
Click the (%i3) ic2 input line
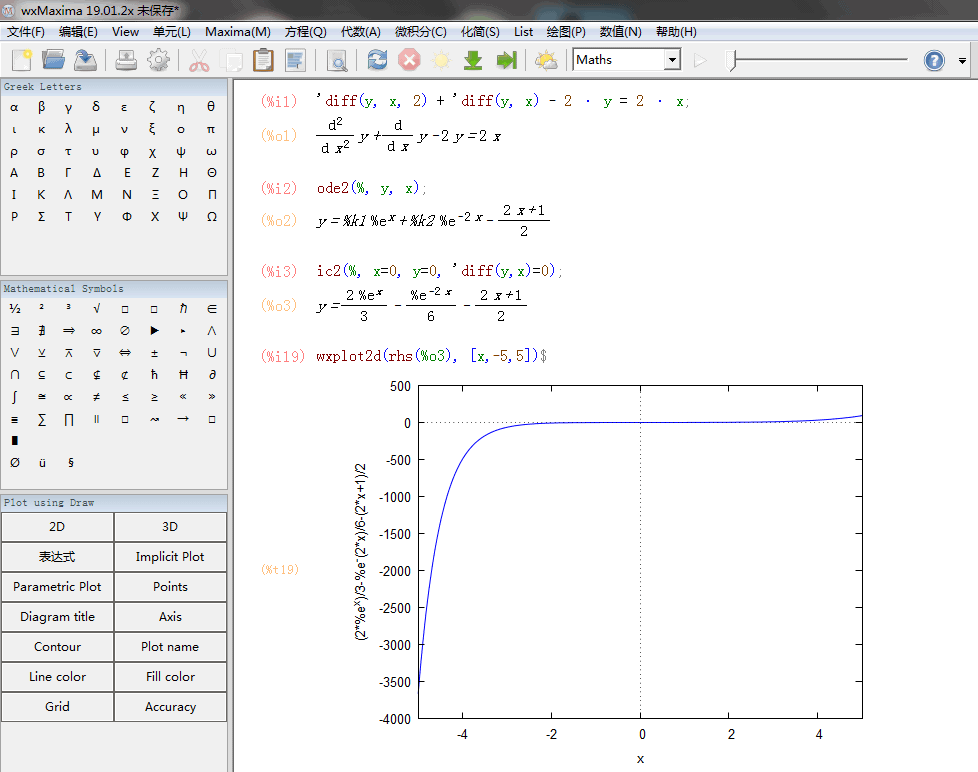point(439,271)
